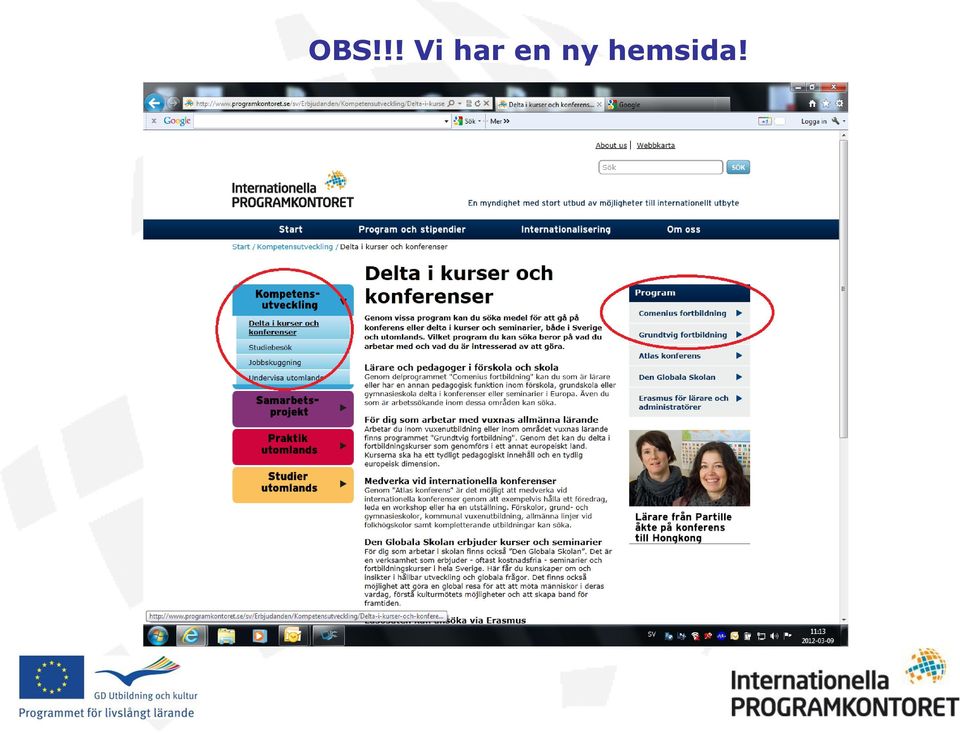
Task: Open the Outlook taskbar icon
Action: (293, 636)
